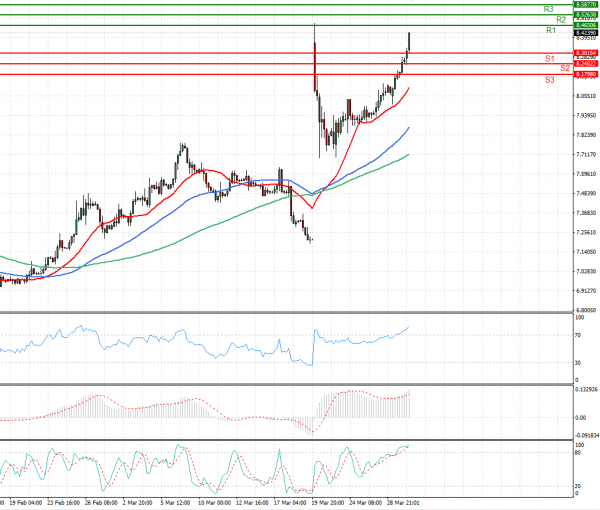Click the 19 Feb 04:00 date label

[25, 503]
